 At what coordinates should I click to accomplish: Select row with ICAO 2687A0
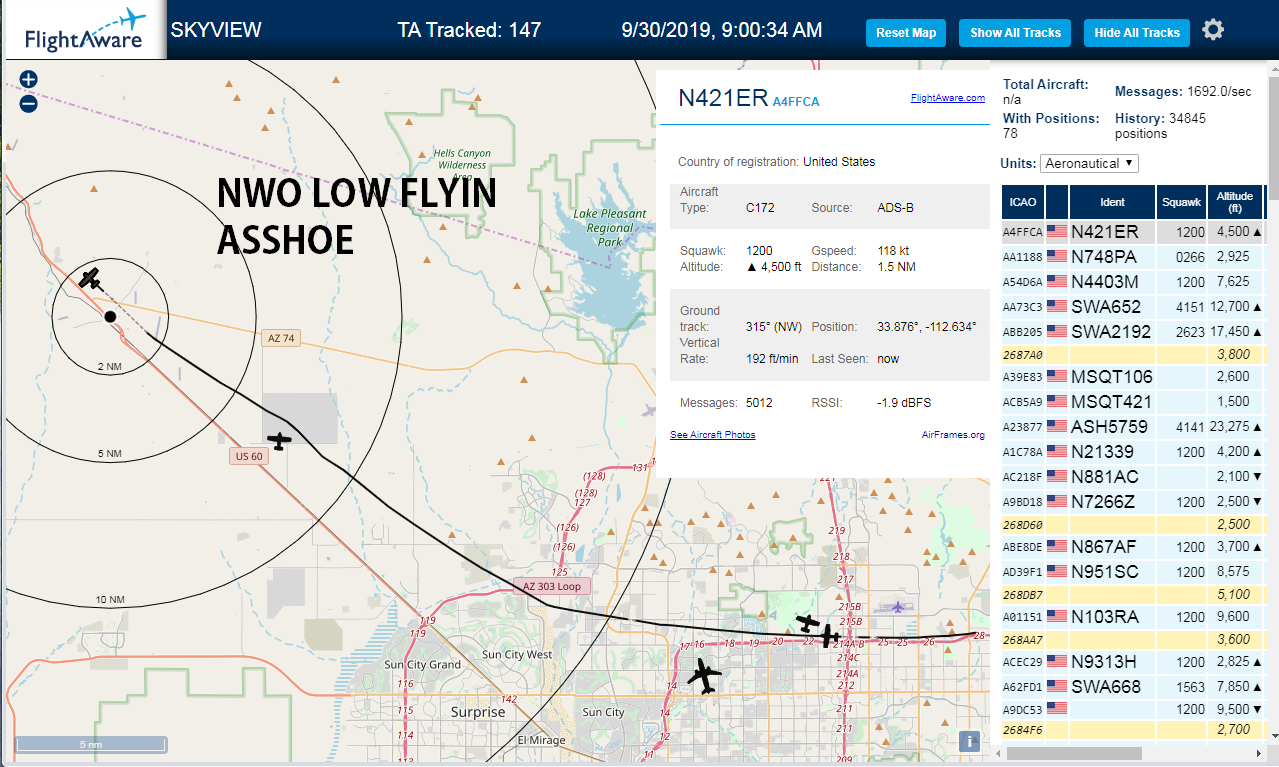1134,354
